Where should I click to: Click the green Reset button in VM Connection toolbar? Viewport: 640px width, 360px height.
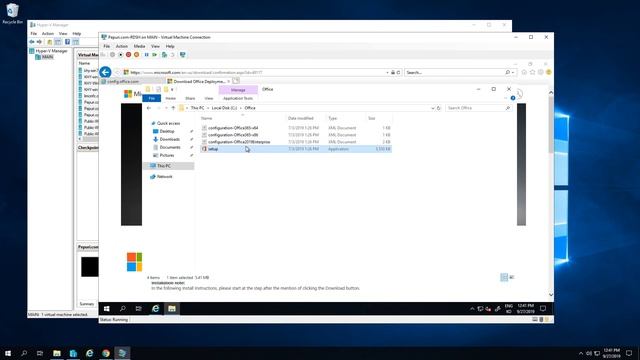coord(155,55)
